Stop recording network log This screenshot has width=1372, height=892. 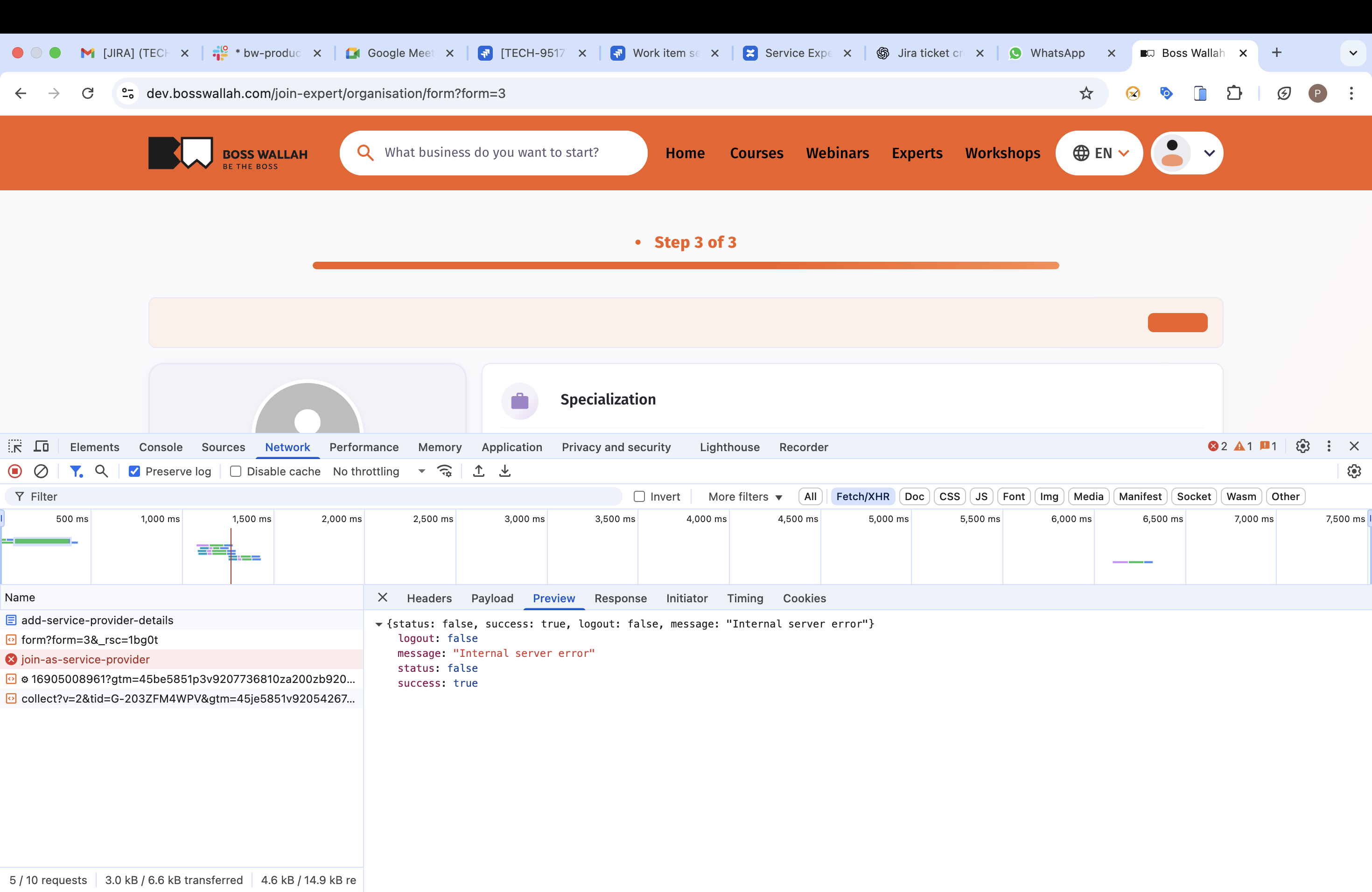15,471
